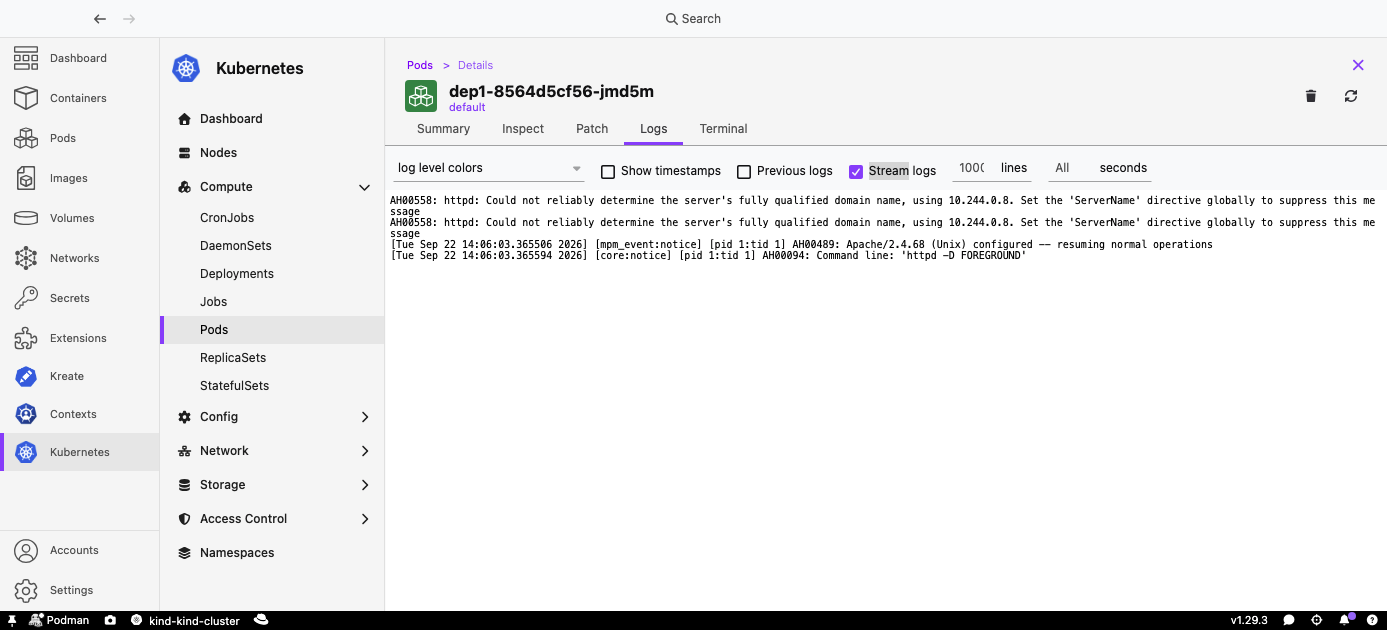
Task: Switch to the Terminal tab
Action: click(x=723, y=129)
